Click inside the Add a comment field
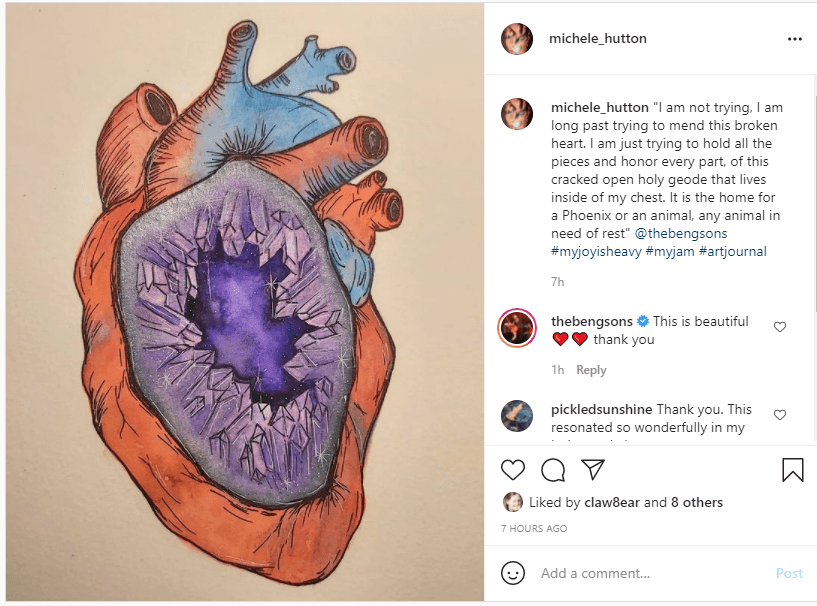Viewport: 817px width, 606px height. [x=650, y=573]
